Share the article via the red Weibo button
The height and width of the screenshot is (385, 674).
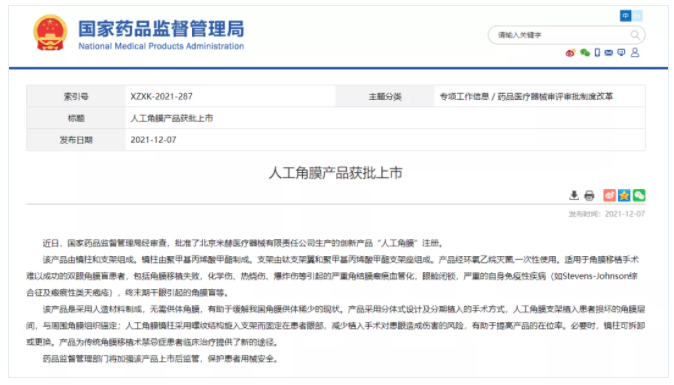[x=610, y=196]
